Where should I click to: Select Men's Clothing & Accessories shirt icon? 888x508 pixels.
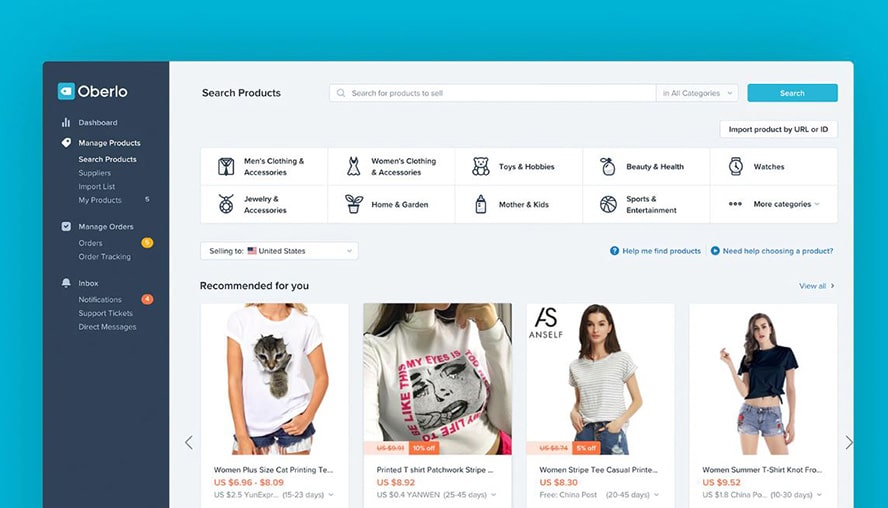click(x=226, y=167)
